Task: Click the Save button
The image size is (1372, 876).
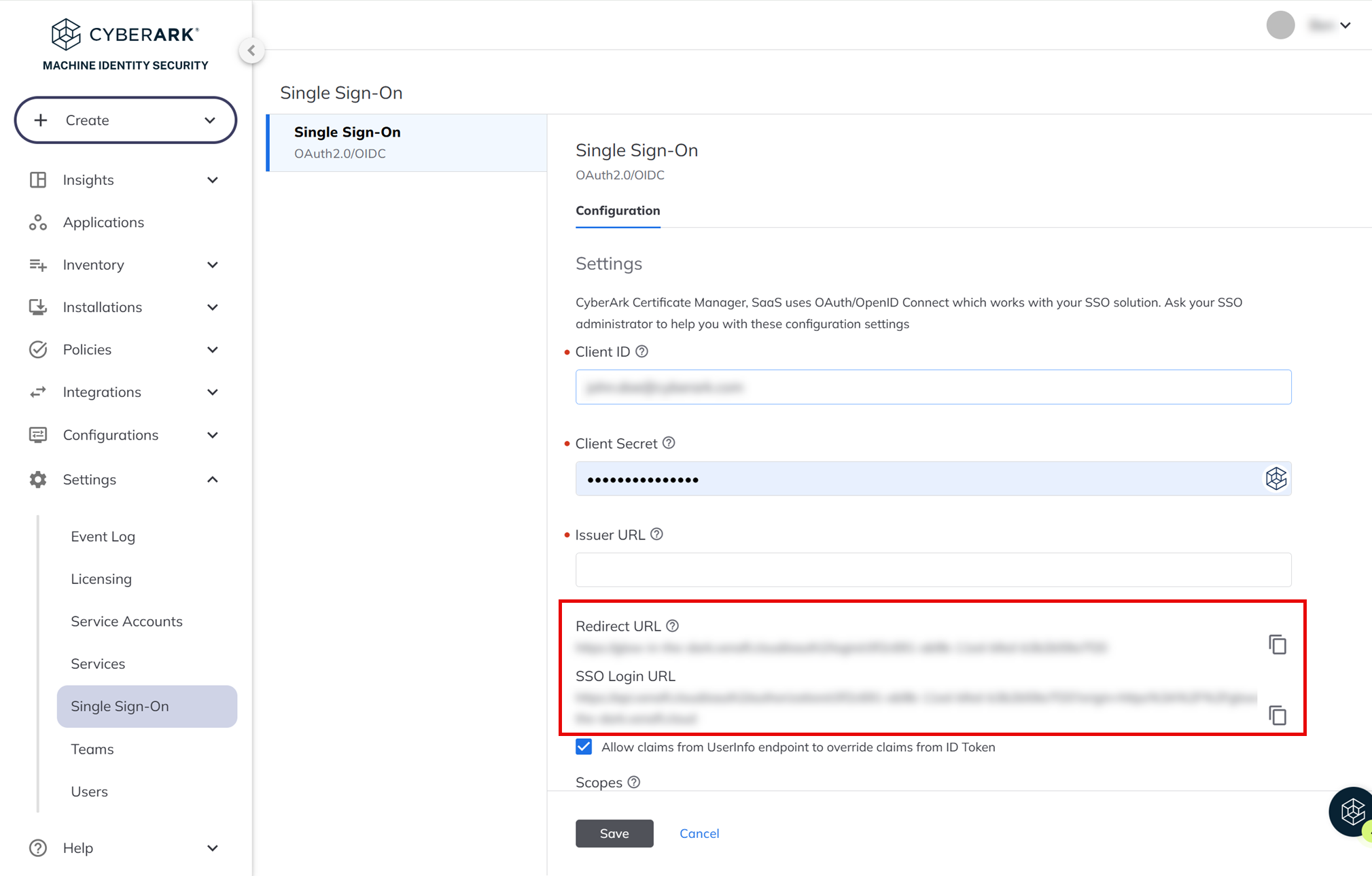Action: point(614,833)
